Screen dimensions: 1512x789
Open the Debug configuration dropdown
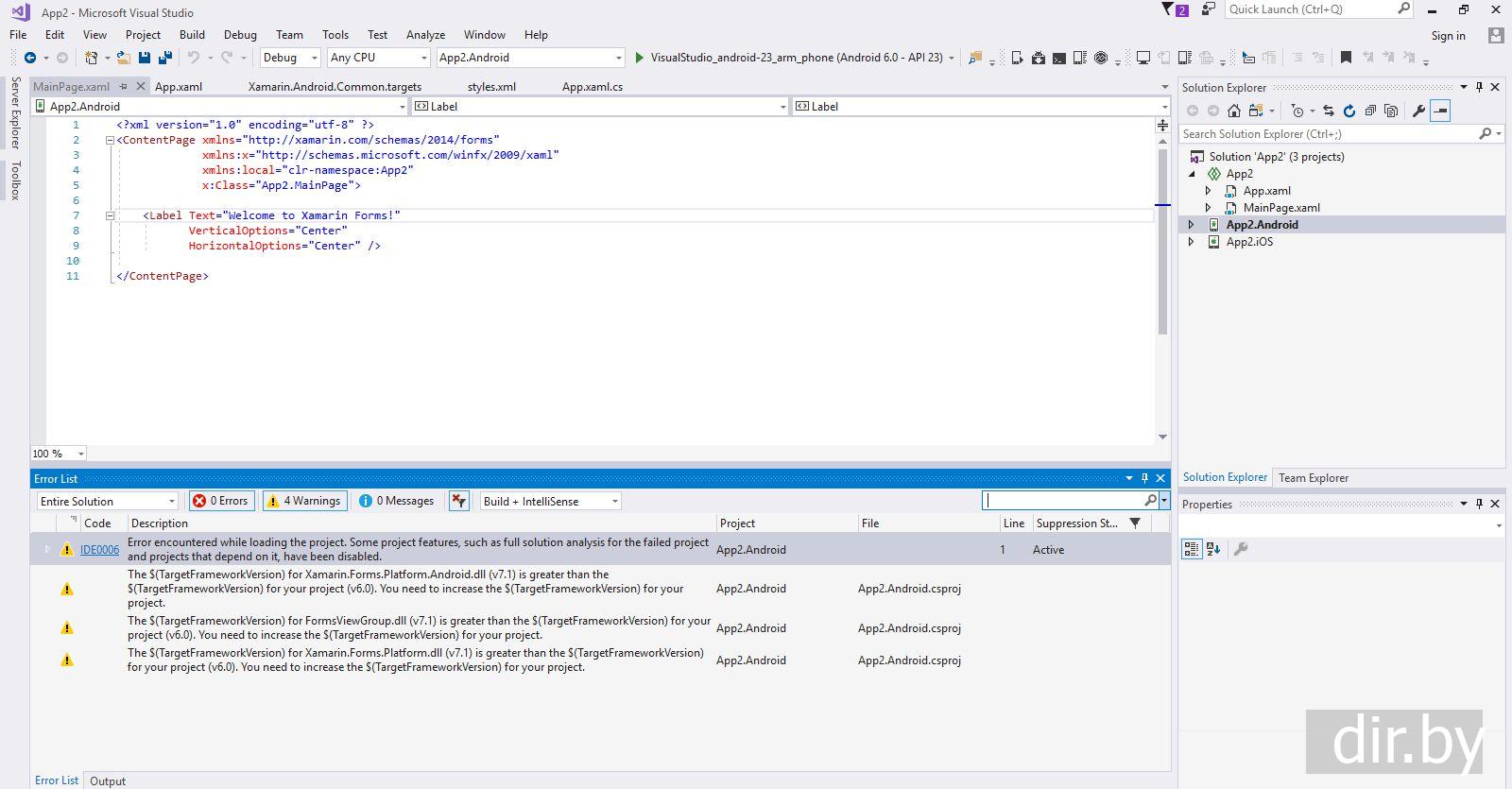coord(291,58)
